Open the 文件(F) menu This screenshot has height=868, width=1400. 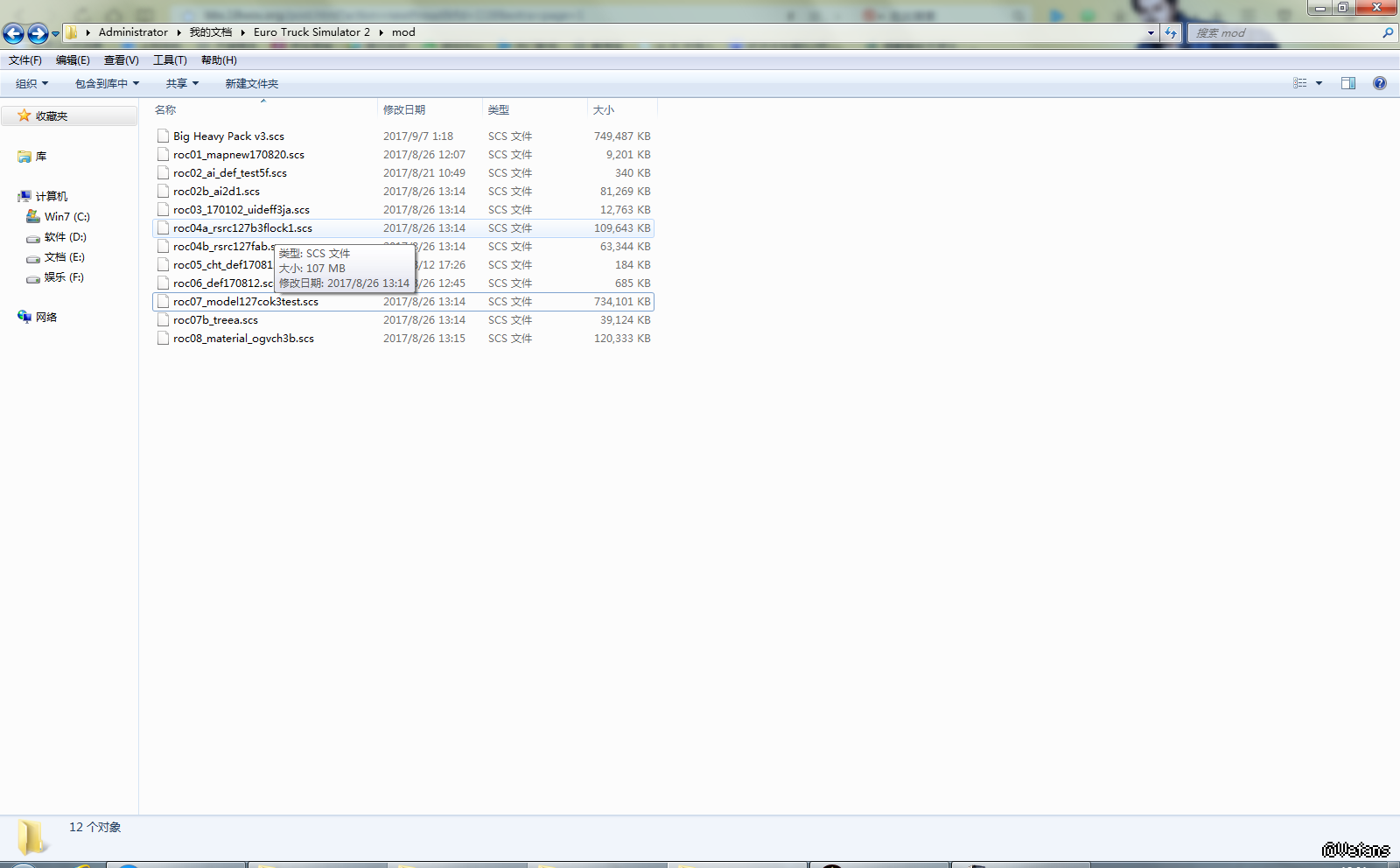(25, 60)
